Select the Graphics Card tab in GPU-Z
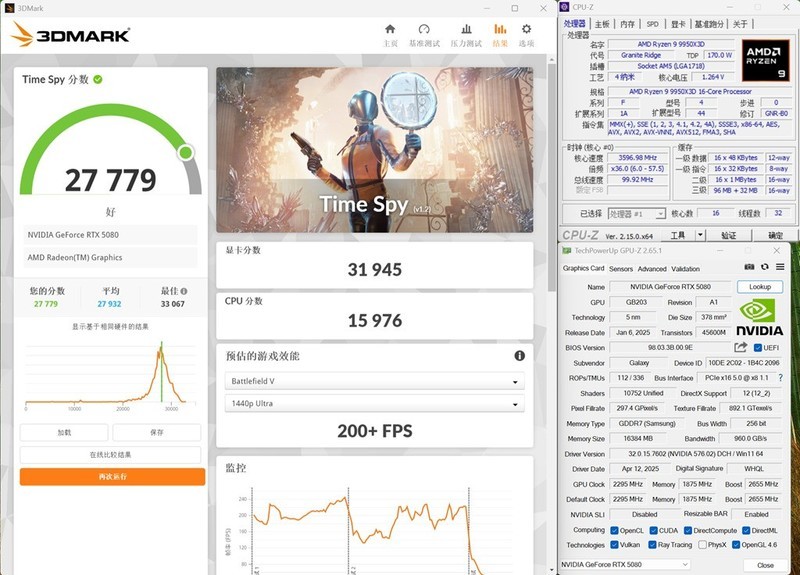800x575 pixels. [583, 268]
